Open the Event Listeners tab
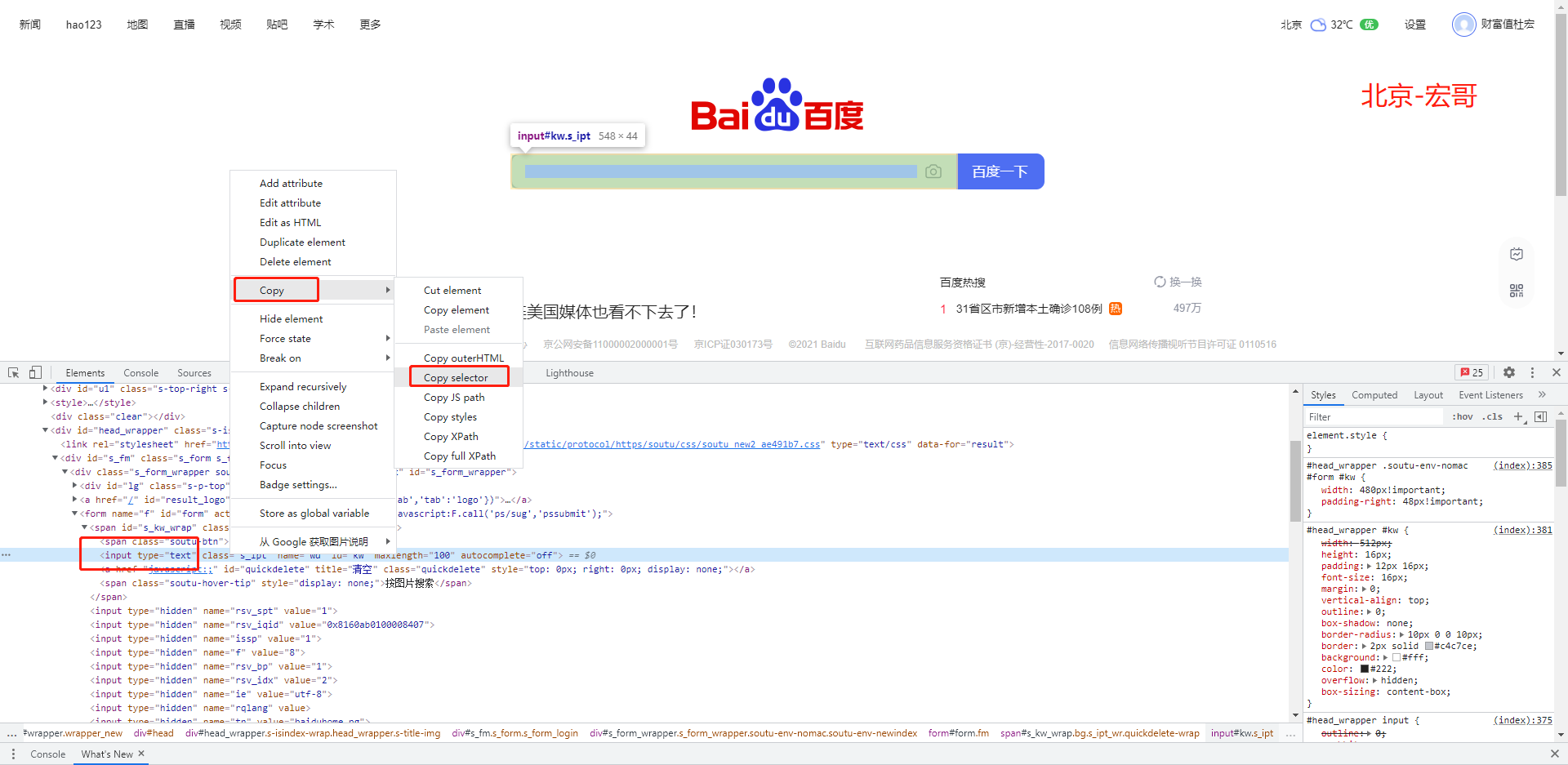1568x765 pixels. [1490, 394]
